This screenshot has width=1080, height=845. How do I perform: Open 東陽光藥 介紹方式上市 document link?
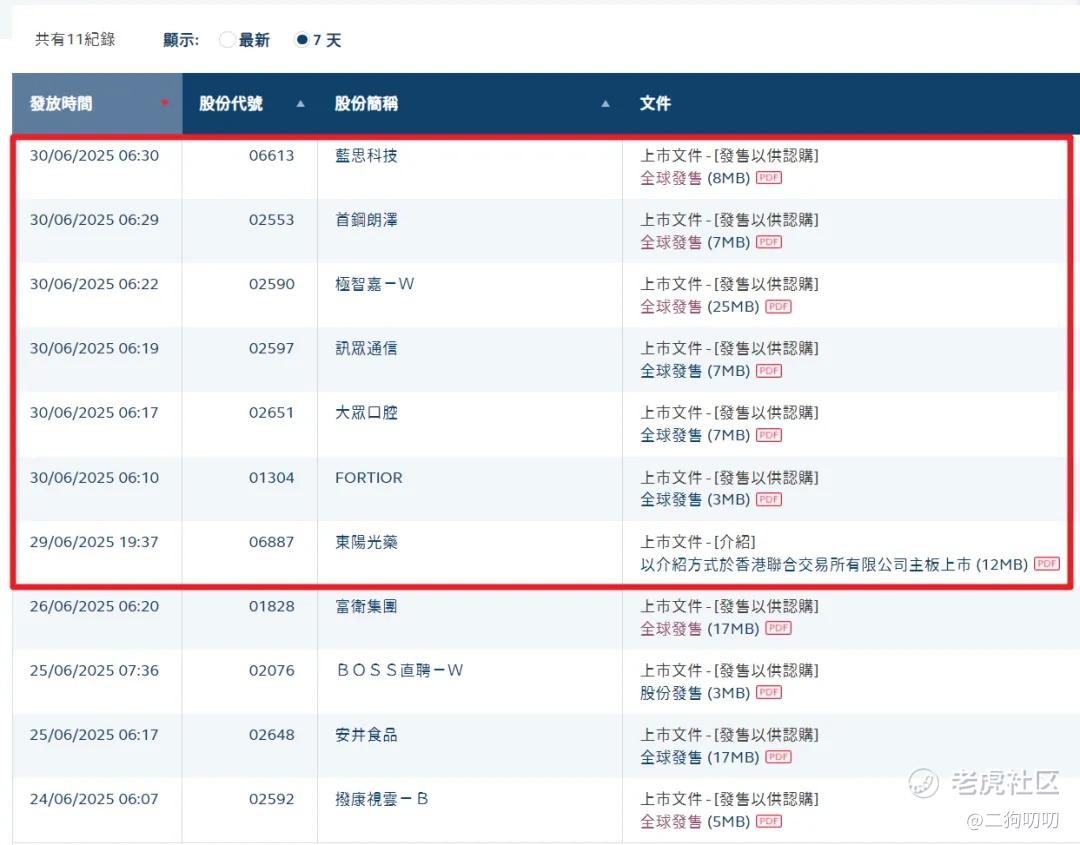coord(834,565)
